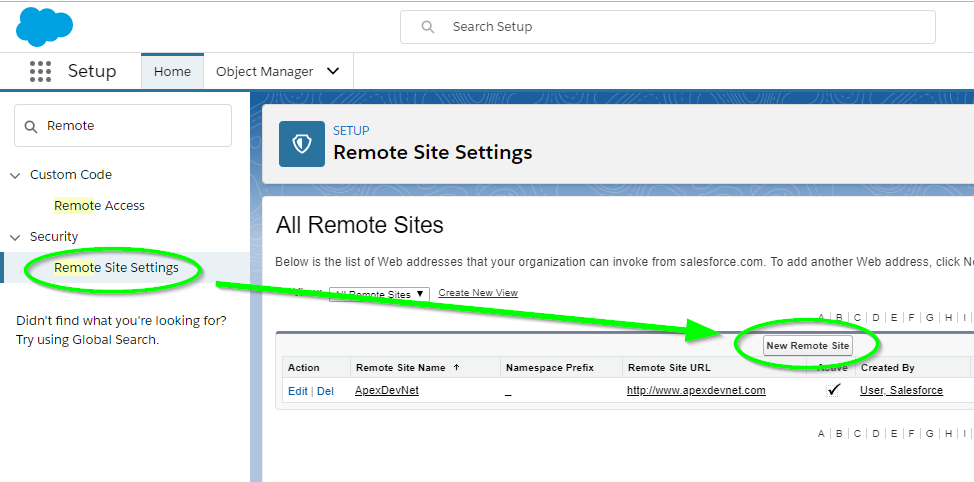Sort by the Namespace Prefix column
Screen dimensions: 974x482
[550, 368]
